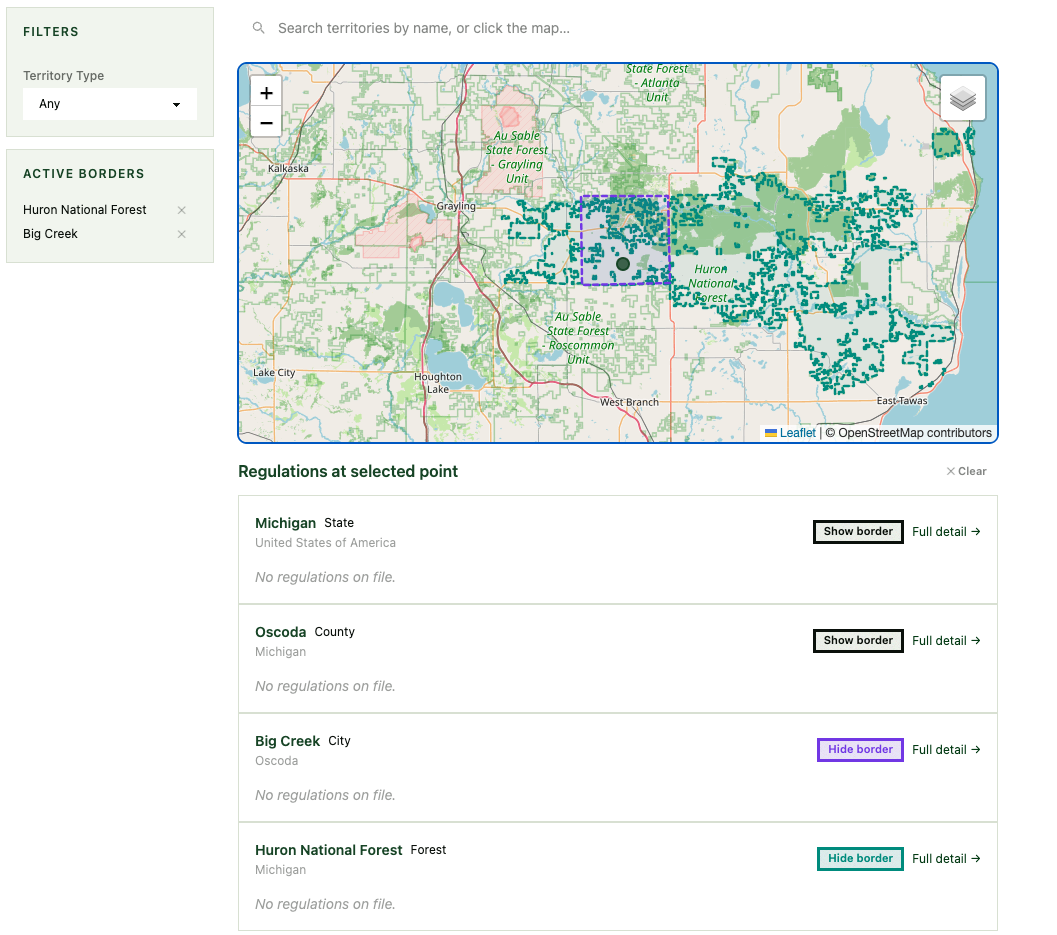Image resolution: width=1057 pixels, height=935 pixels.
Task: Open the Territory Type dropdown
Action: coord(110,104)
